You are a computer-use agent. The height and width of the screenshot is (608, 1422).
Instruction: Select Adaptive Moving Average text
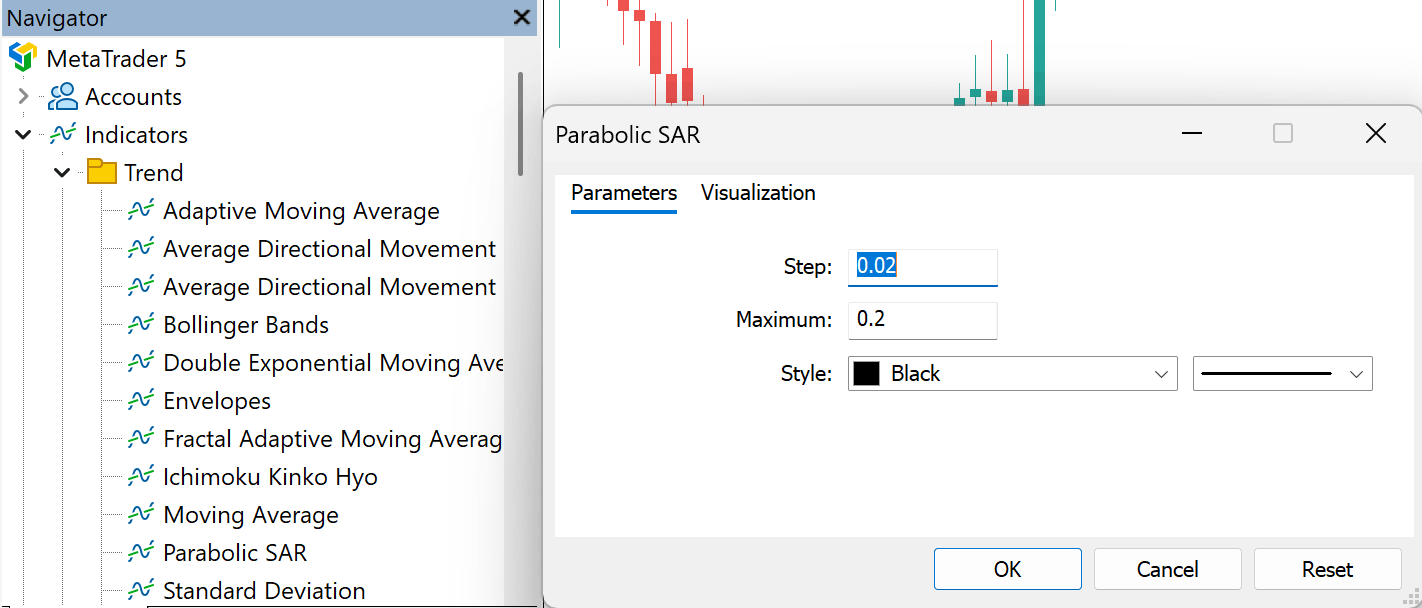pos(302,211)
